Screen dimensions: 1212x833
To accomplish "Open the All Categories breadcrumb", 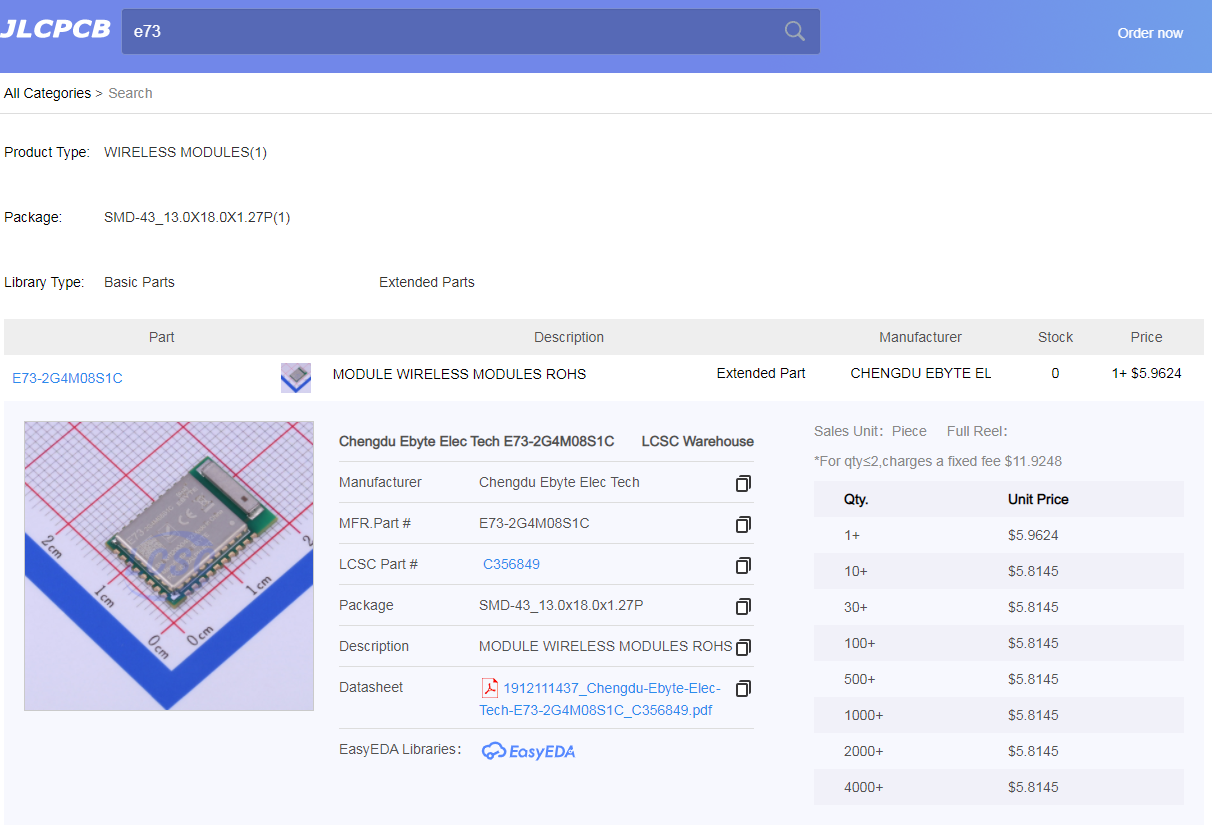I will (47, 93).
